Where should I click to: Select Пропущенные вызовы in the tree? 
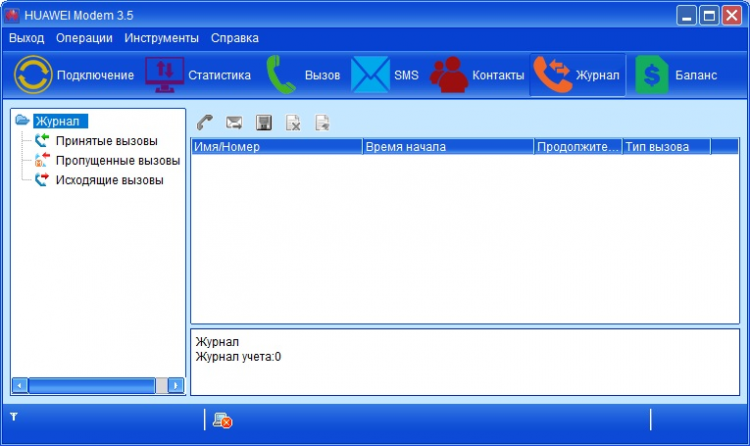coord(118,160)
